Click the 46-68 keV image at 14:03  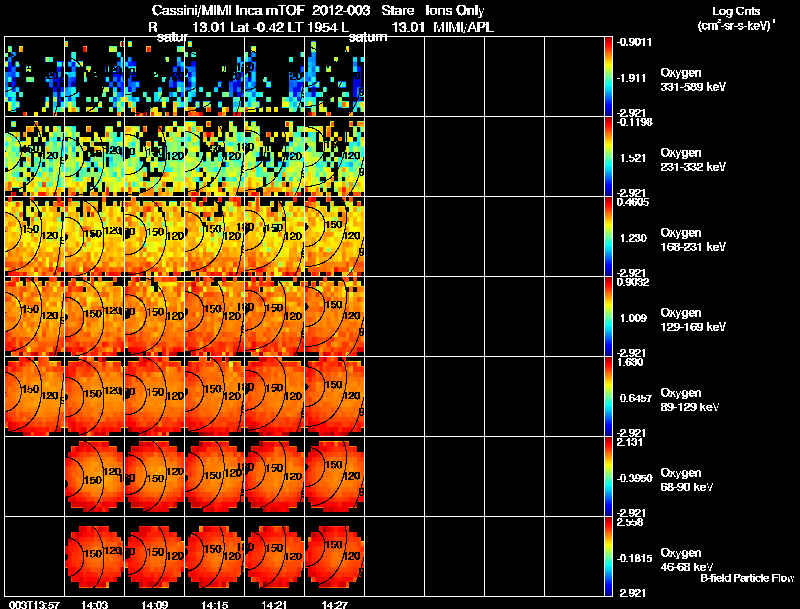(x=94, y=556)
